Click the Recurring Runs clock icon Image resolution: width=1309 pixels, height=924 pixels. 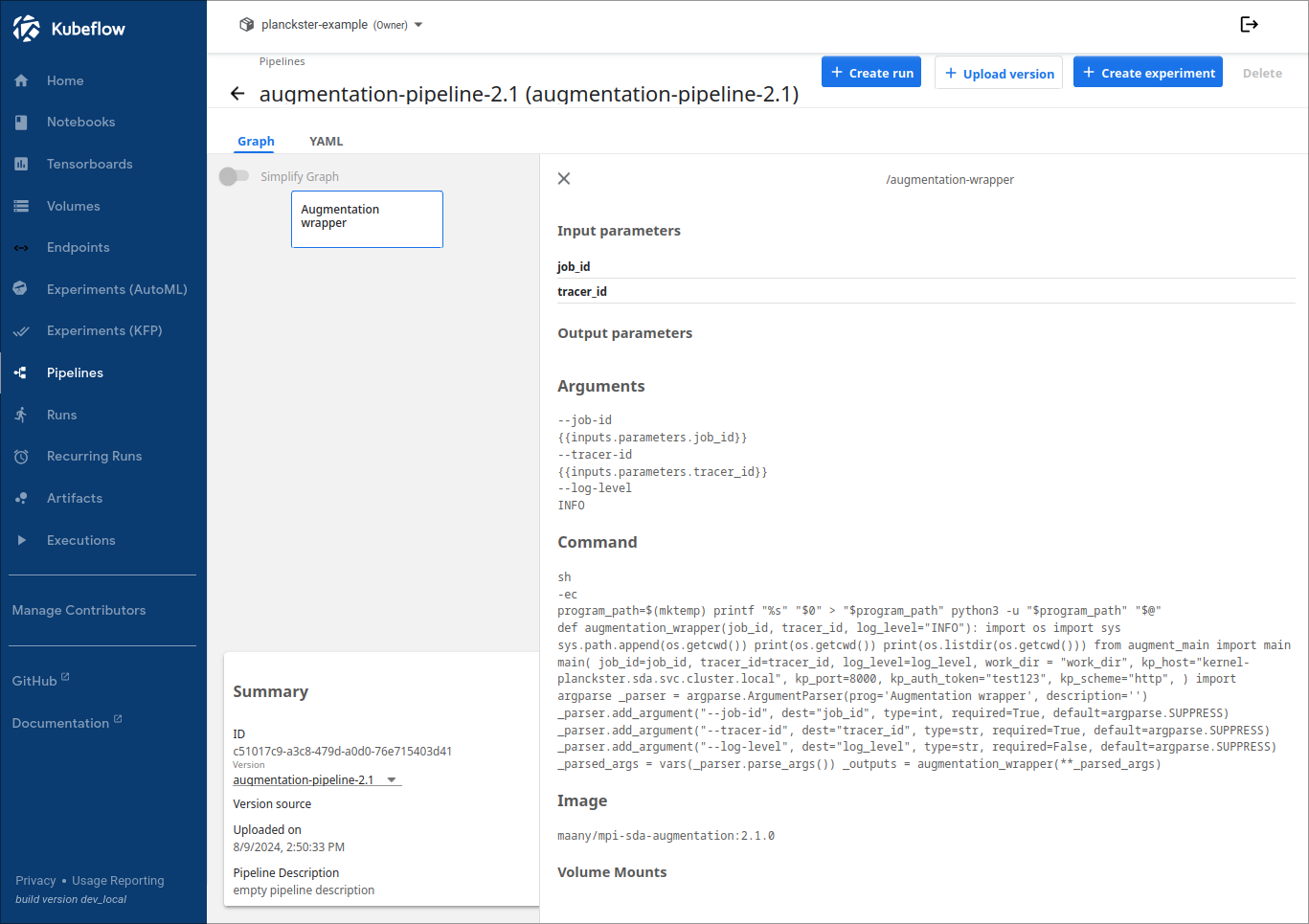[x=21, y=457]
